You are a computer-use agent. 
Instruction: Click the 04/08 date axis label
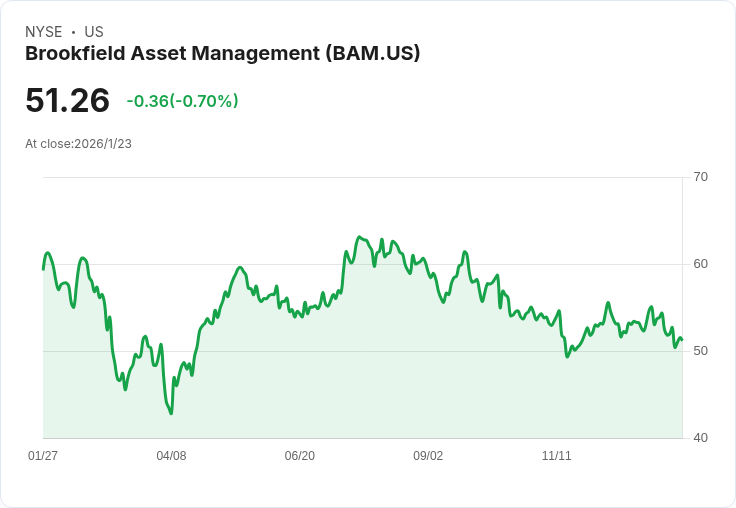[171, 456]
